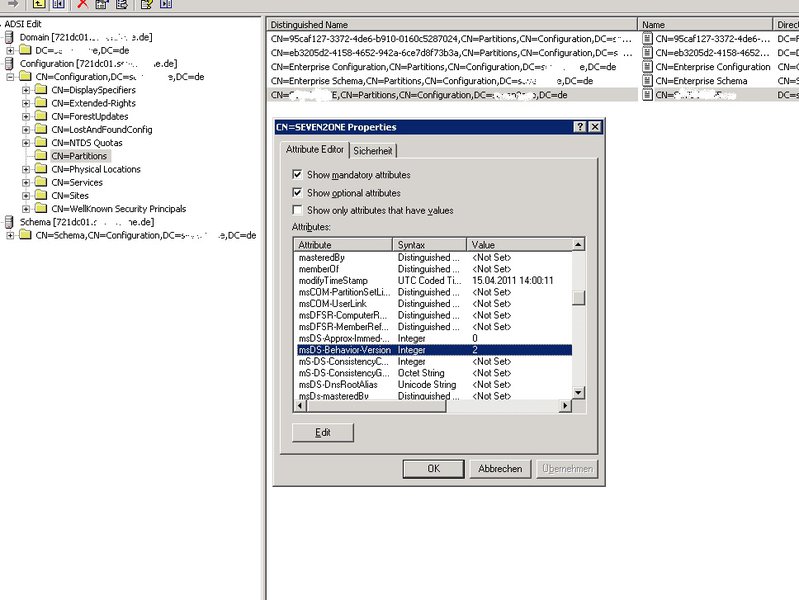Select the msDS-Behavior-Version attribute row
This screenshot has height=600, width=799.
[x=434, y=350]
